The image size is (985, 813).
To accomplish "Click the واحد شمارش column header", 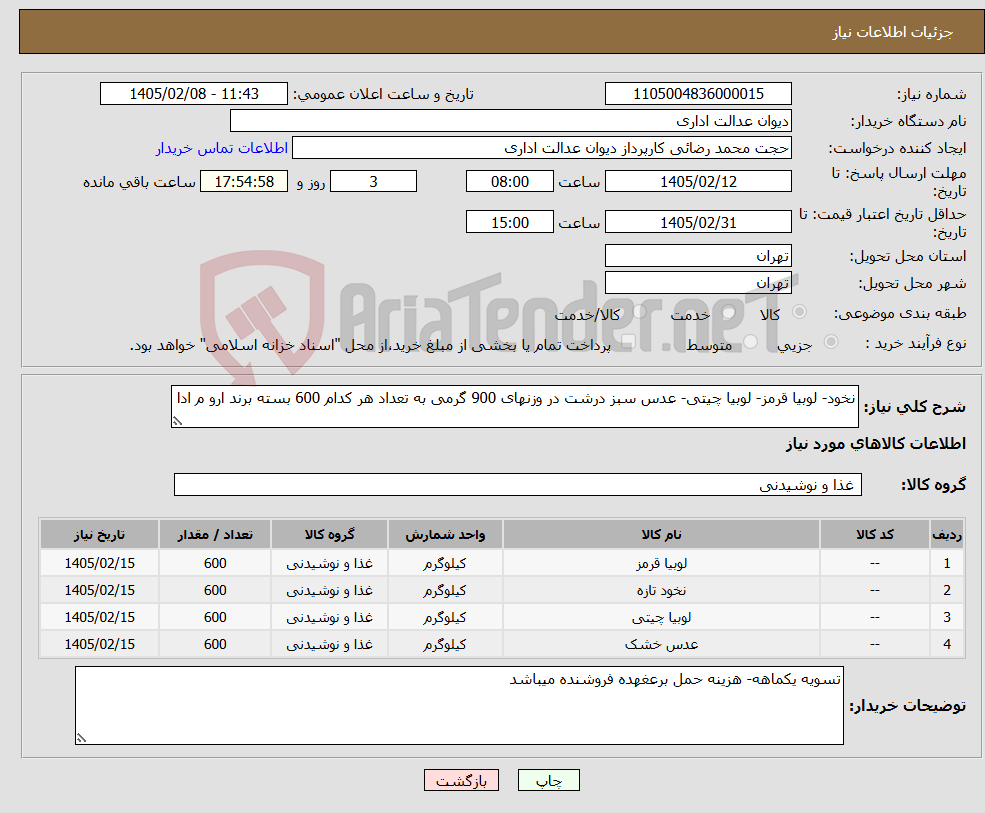I will click(x=445, y=535).
